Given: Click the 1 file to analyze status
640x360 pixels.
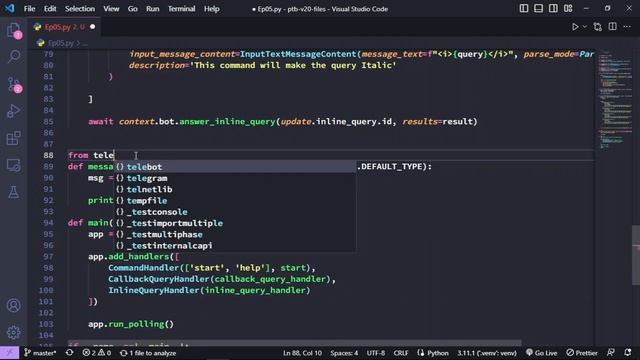Looking at the screenshot, I should [148, 353].
